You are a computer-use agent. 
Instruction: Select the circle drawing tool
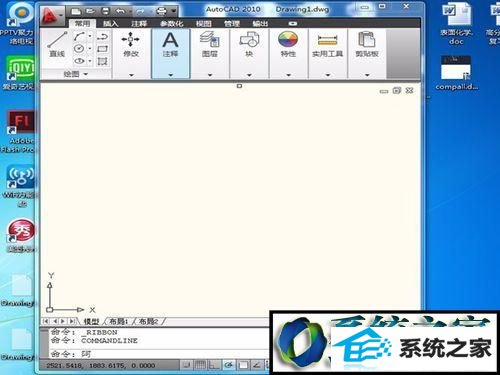point(79,49)
